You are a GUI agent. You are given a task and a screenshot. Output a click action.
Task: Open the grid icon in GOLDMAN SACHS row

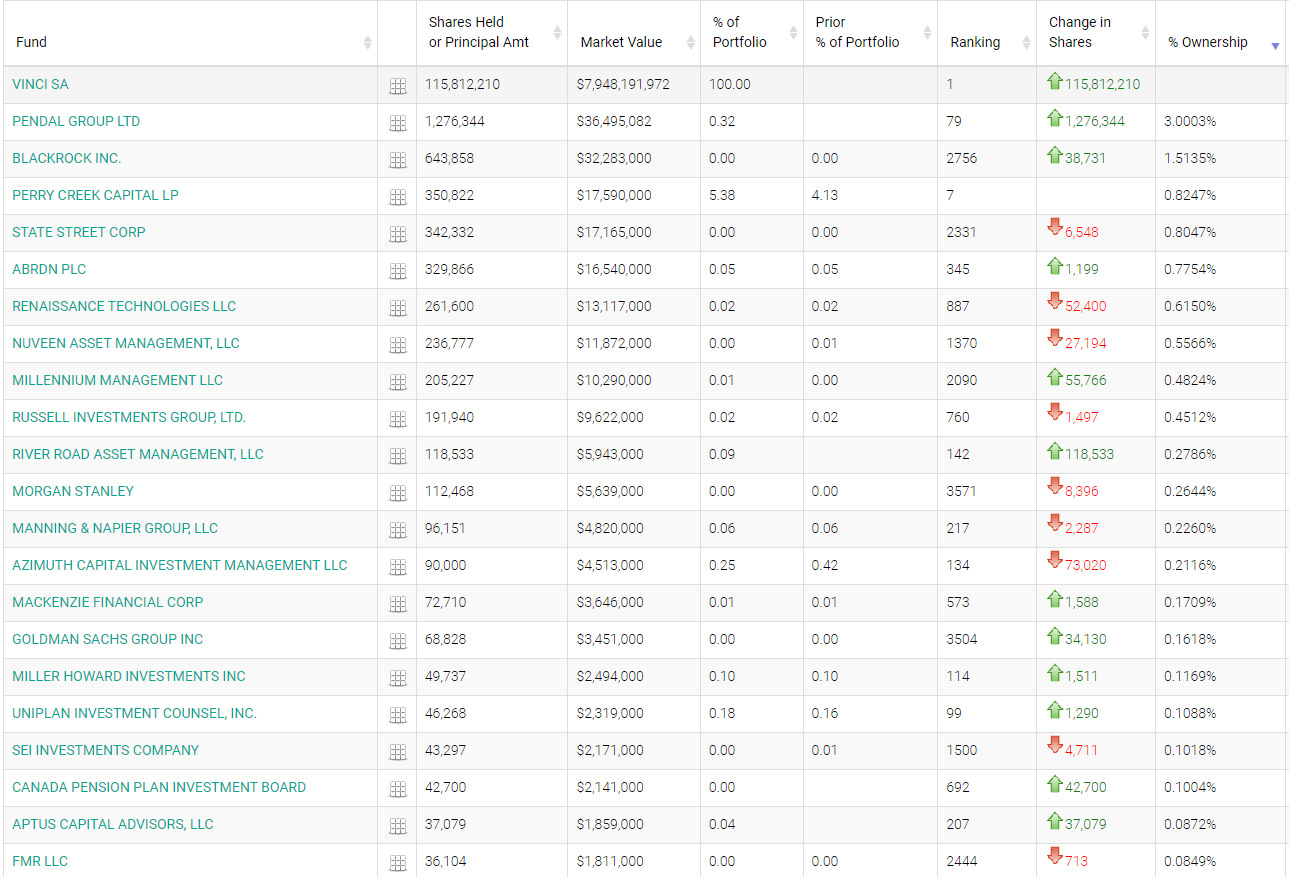tap(397, 642)
